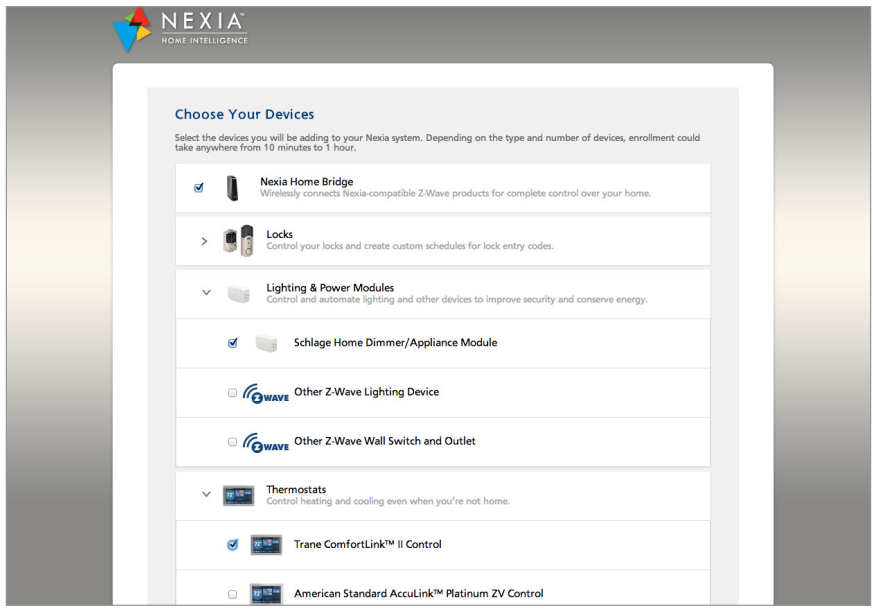
Task: Click the Nexia Home Bridge title
Action: 307,182
